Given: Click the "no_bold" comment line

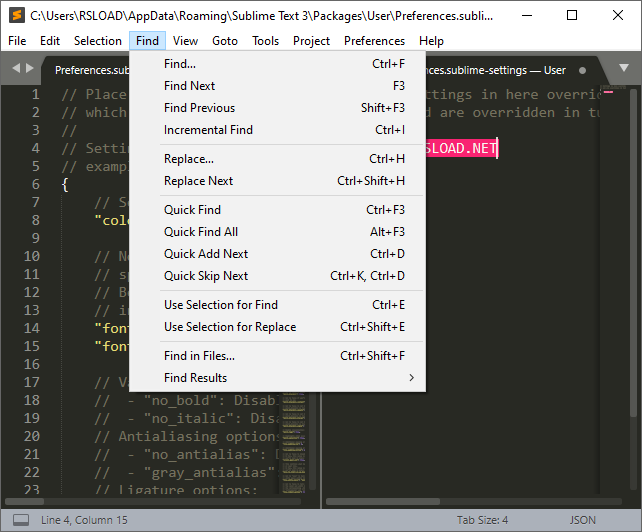Looking at the screenshot, I should [x=188, y=401].
